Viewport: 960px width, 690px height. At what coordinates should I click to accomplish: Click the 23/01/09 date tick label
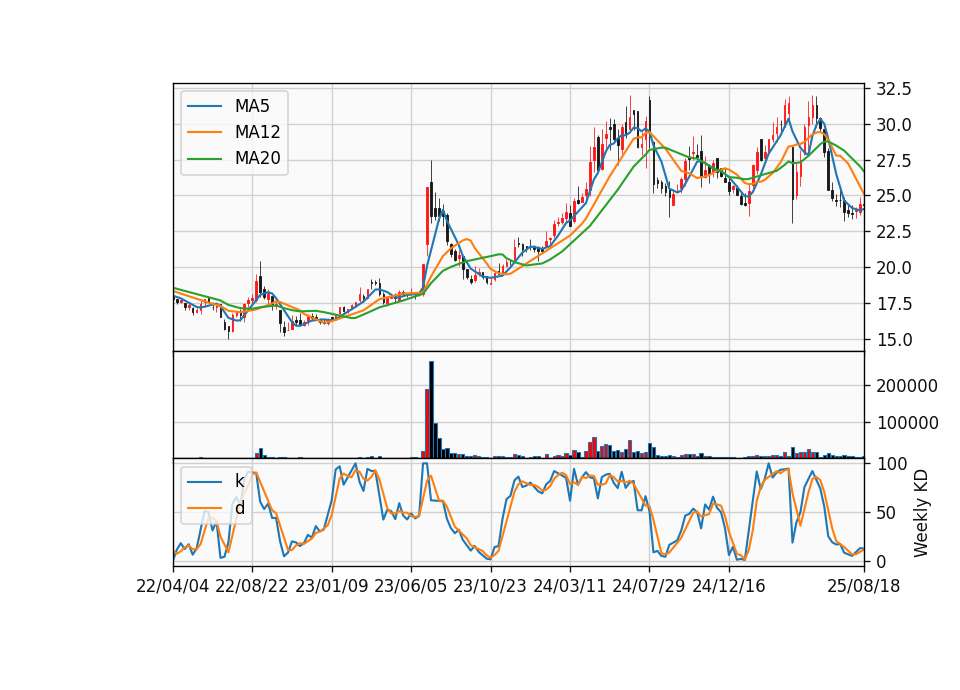click(332, 586)
